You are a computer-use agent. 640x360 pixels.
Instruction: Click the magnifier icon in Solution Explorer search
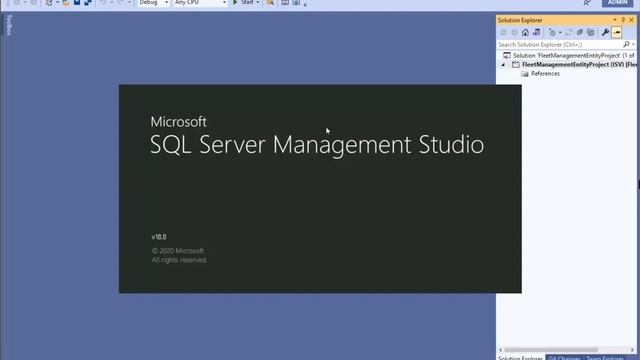[626, 44]
